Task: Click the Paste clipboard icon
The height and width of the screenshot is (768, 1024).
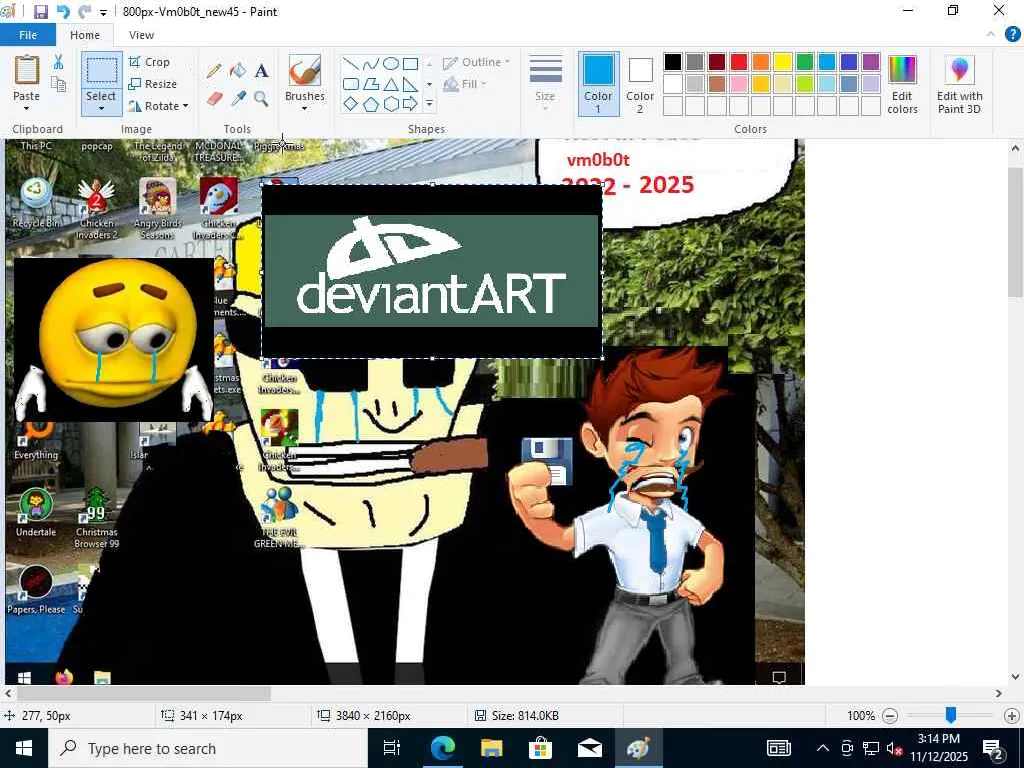Action: tap(27, 70)
